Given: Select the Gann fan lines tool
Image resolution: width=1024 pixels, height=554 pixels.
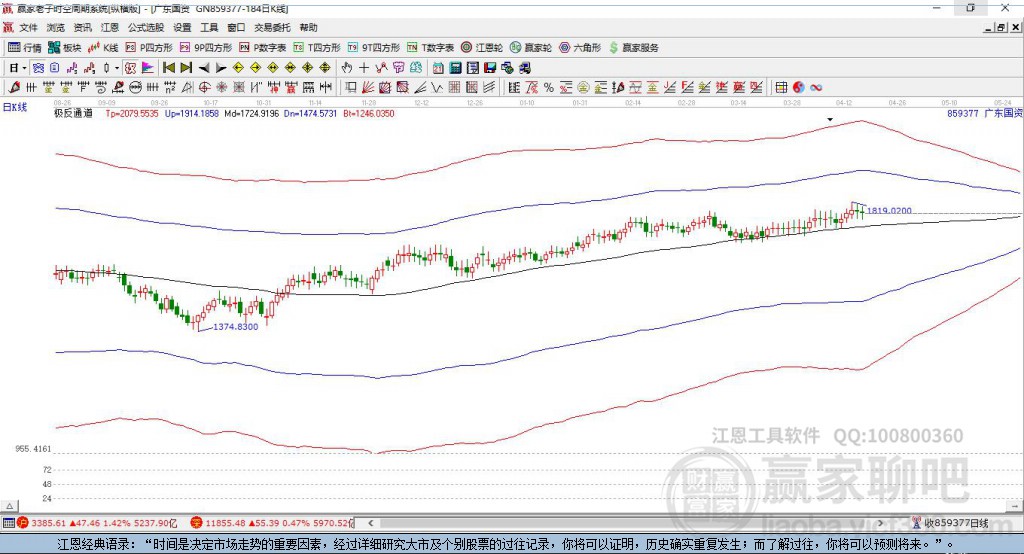Looking at the screenshot, I should click(368, 87).
